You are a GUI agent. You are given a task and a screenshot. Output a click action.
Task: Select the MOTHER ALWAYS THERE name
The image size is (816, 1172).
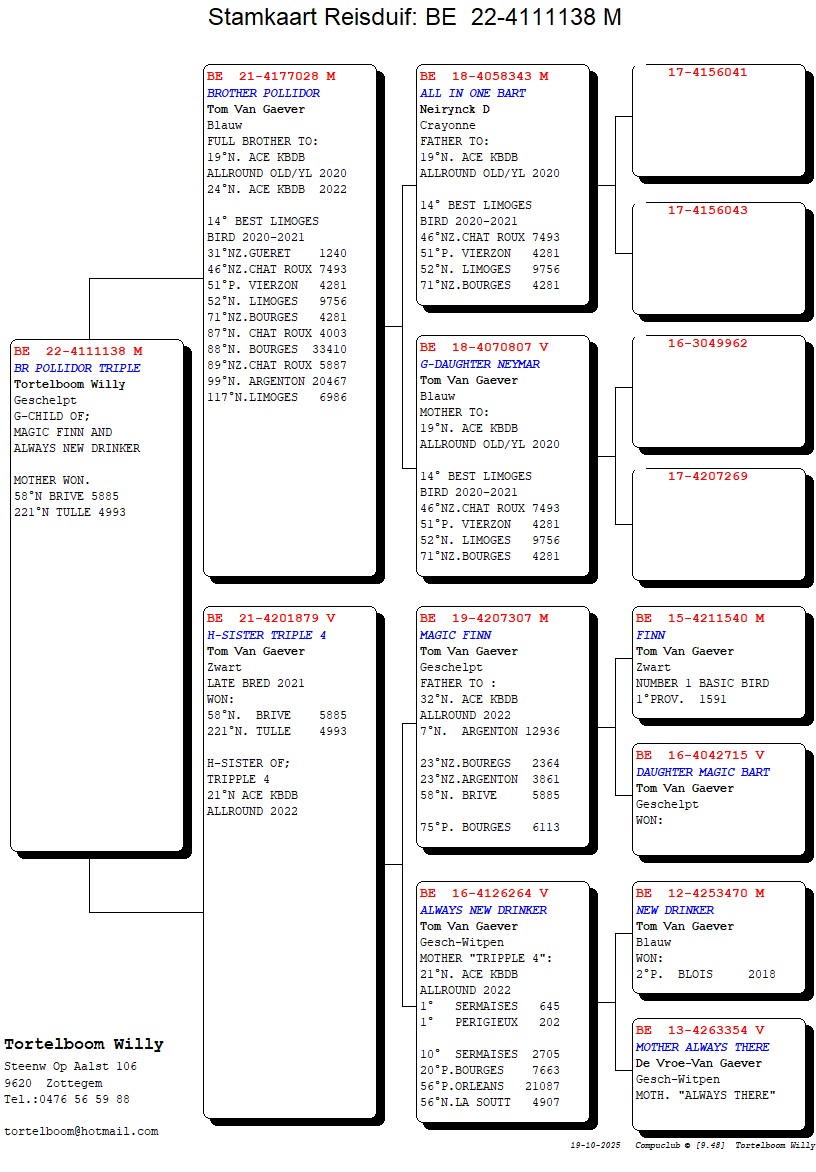coord(702,1047)
